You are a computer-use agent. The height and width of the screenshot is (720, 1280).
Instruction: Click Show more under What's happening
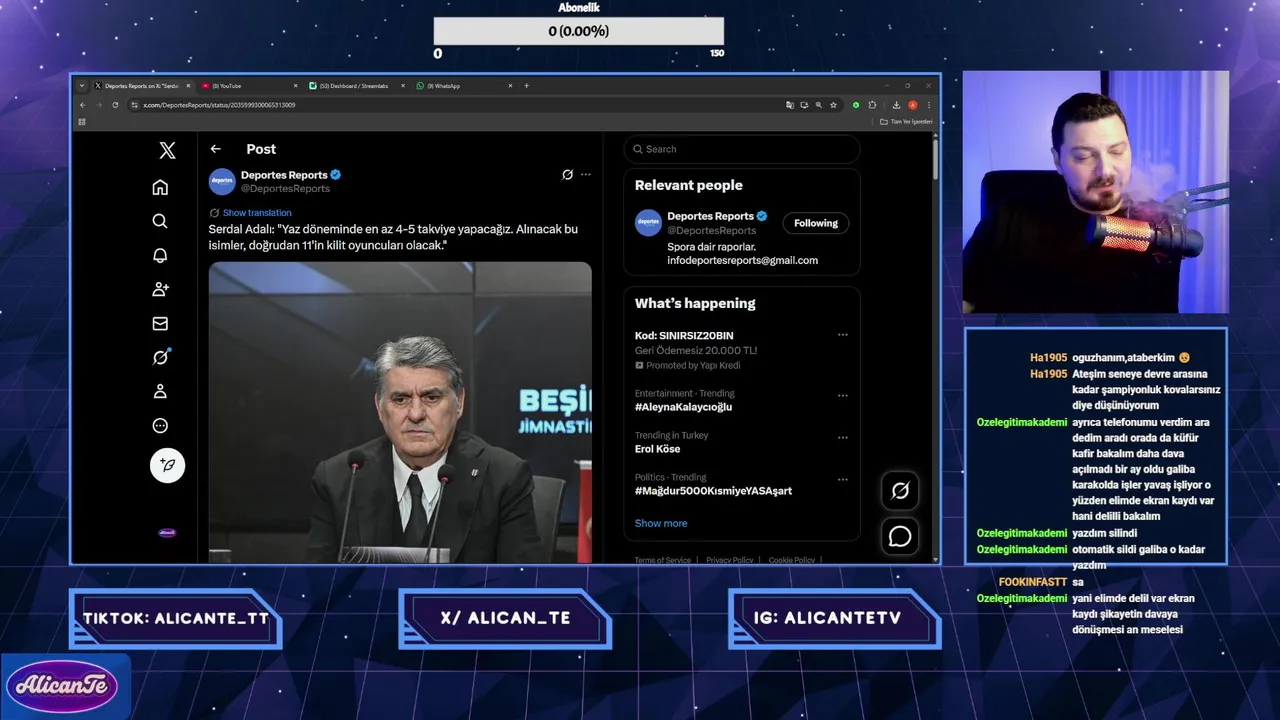(x=661, y=523)
